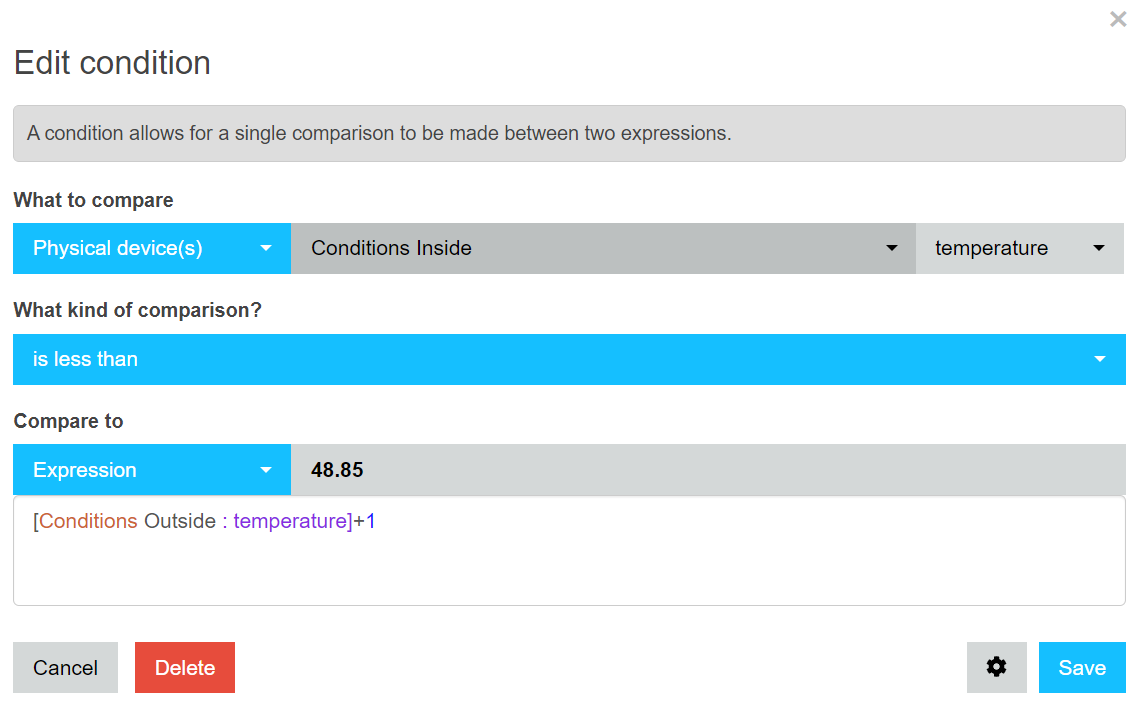Click the gear button next to Save

[x=996, y=667]
